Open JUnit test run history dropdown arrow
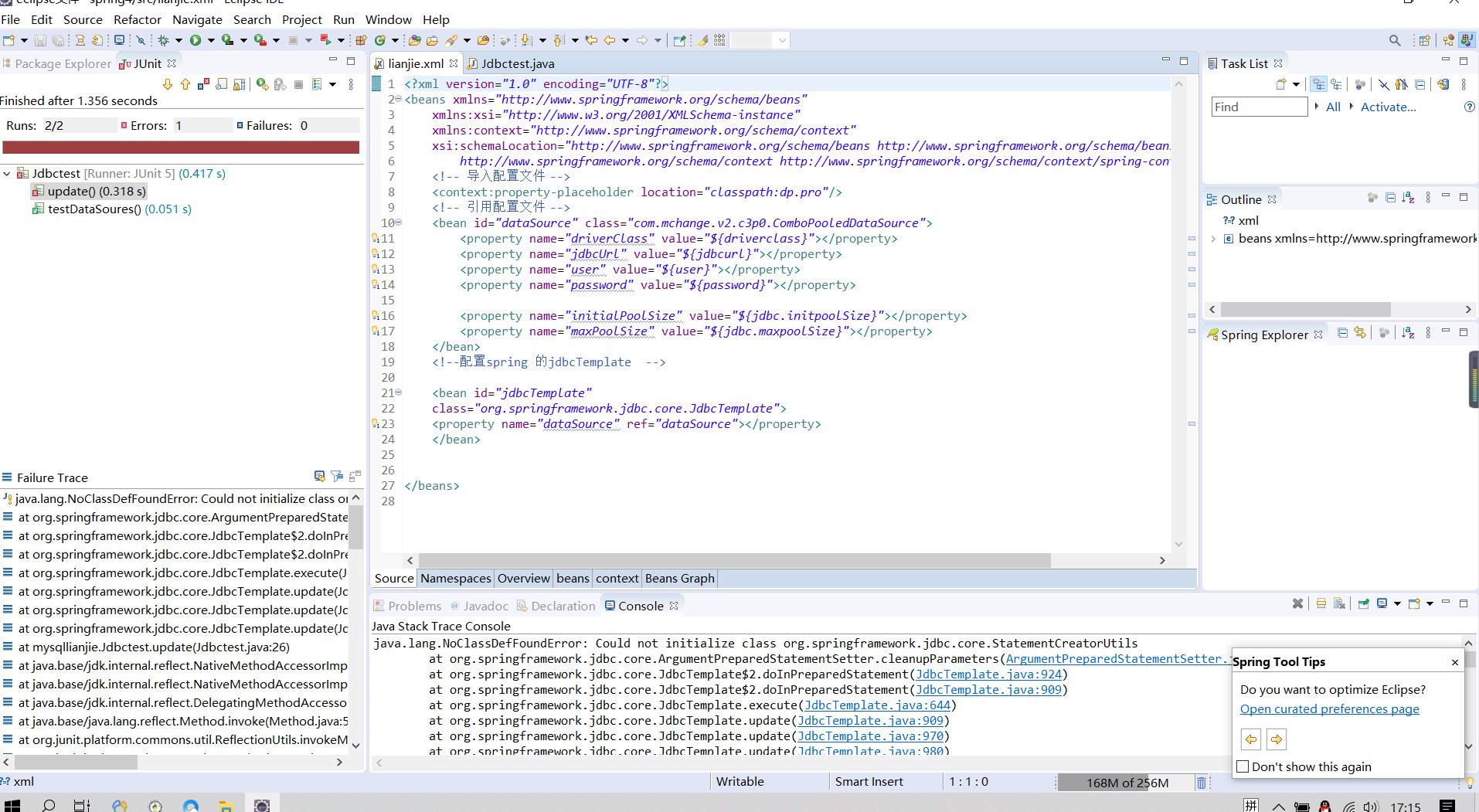Viewport: 1479px width, 812px height. [333, 84]
